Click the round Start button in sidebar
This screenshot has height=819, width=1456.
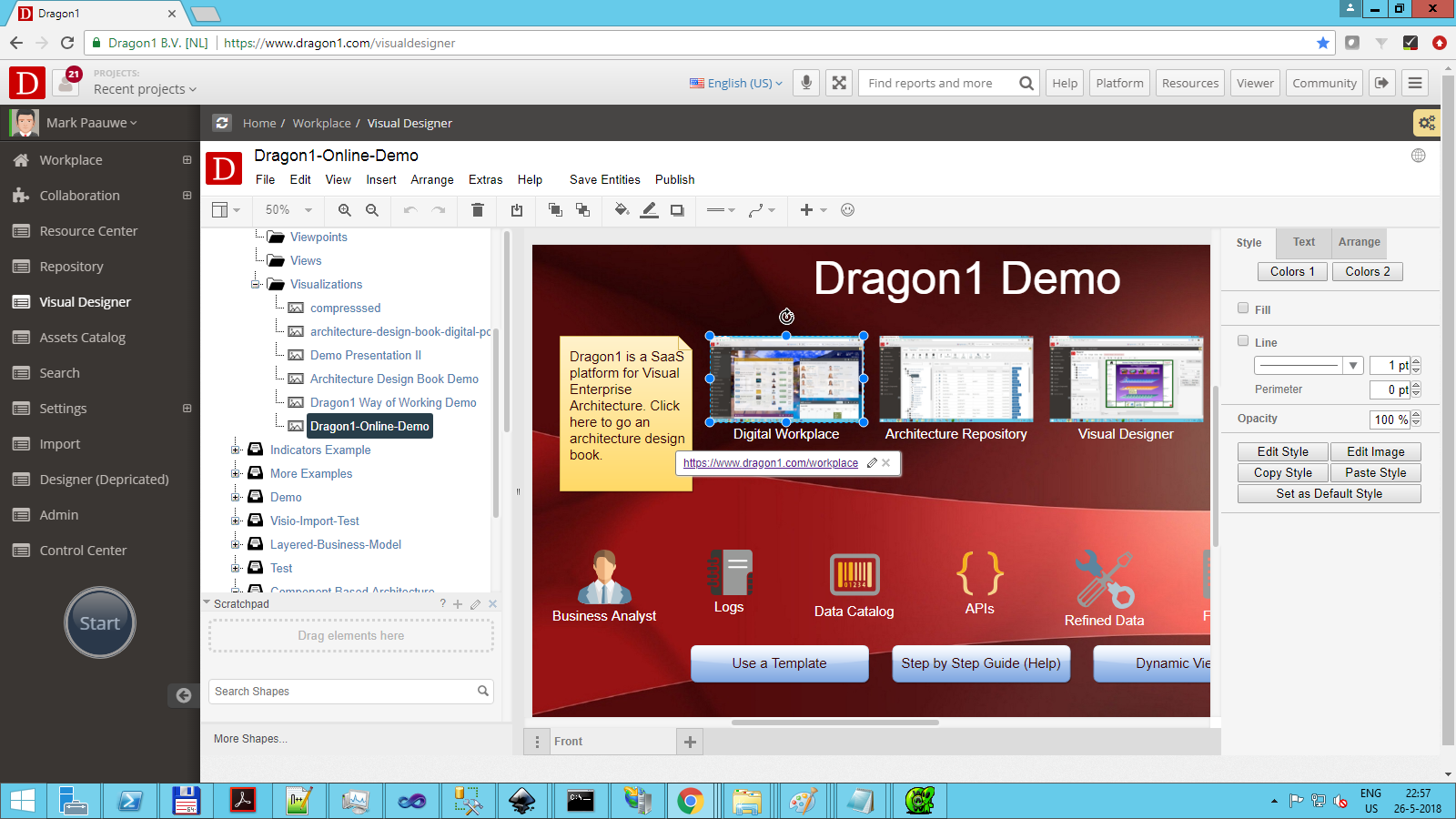pos(100,622)
